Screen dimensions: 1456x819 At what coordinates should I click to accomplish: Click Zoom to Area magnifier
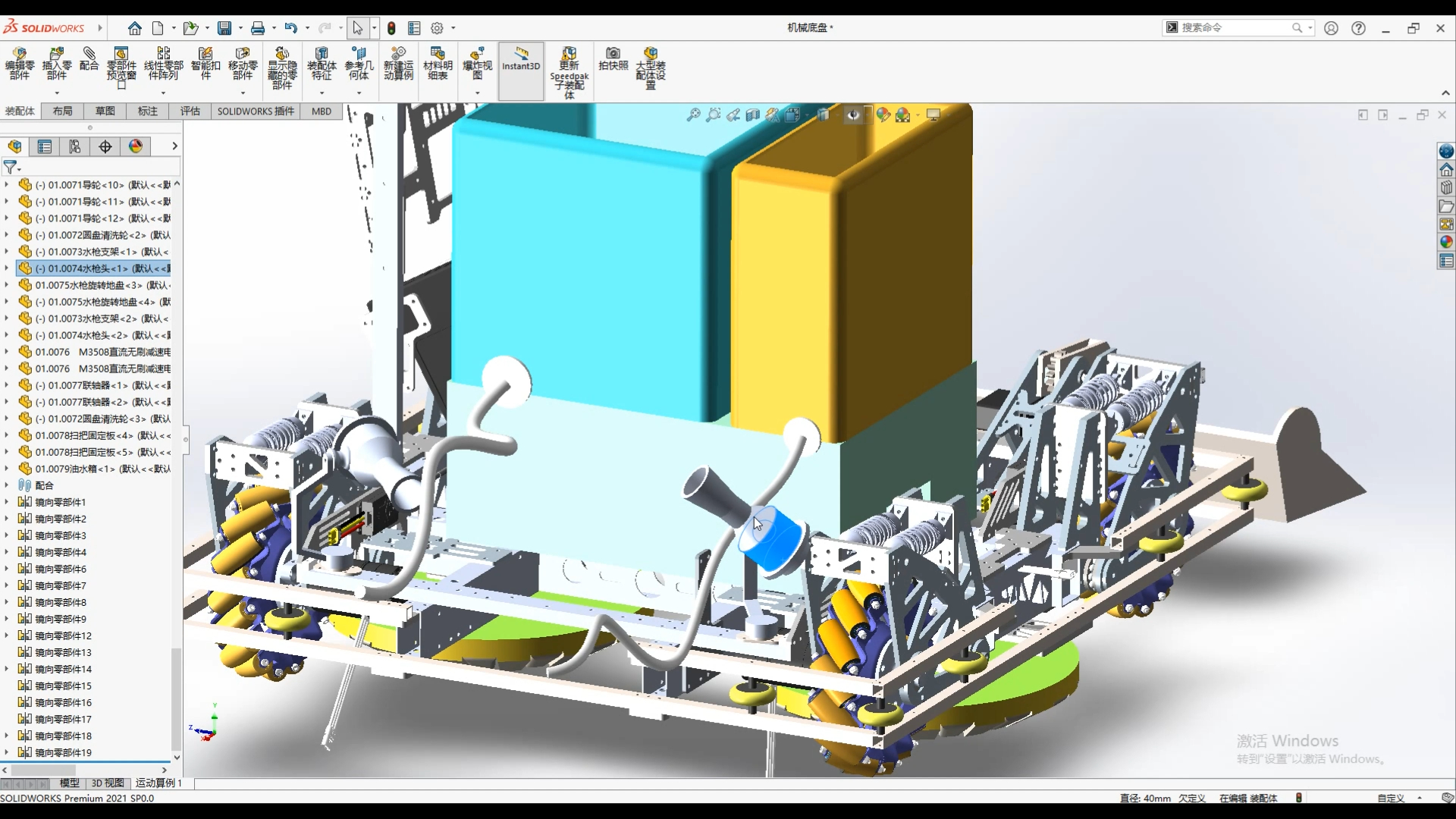click(x=713, y=115)
